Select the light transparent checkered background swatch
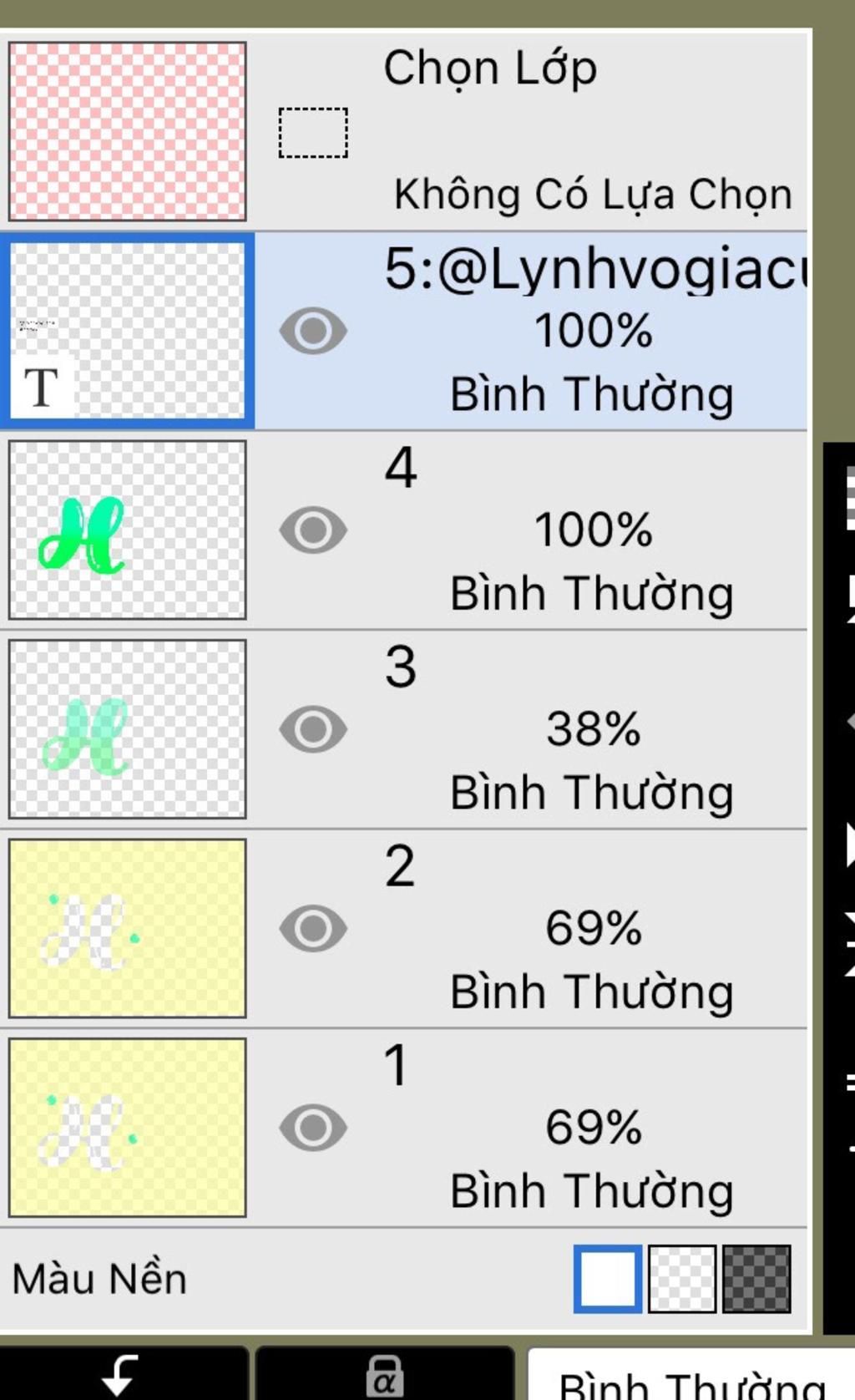 tap(682, 1278)
